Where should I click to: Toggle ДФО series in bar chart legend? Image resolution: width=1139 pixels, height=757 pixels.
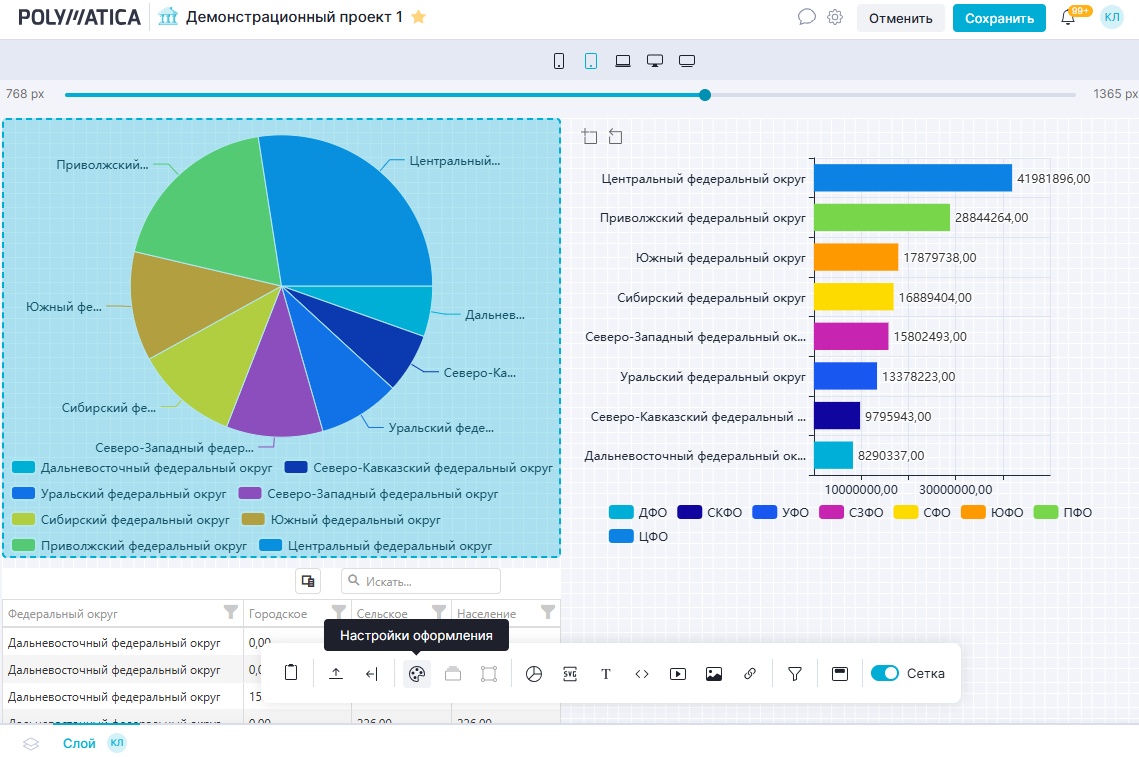click(638, 513)
